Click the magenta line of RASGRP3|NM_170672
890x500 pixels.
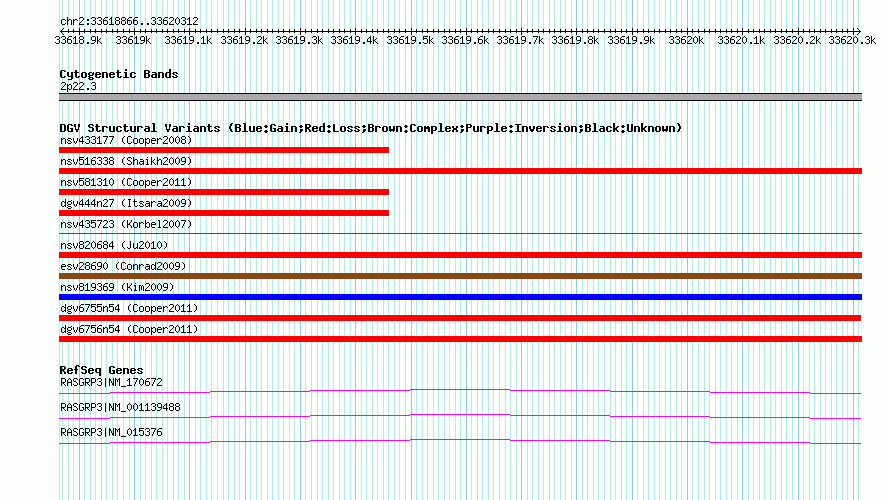pos(460,390)
